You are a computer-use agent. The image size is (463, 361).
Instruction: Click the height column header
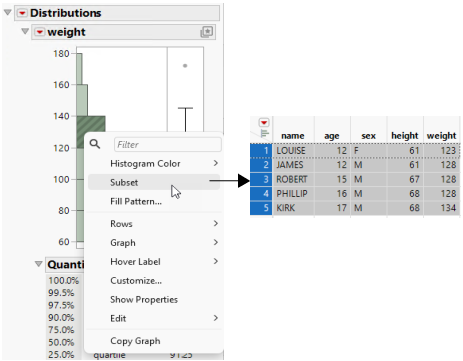(405, 136)
